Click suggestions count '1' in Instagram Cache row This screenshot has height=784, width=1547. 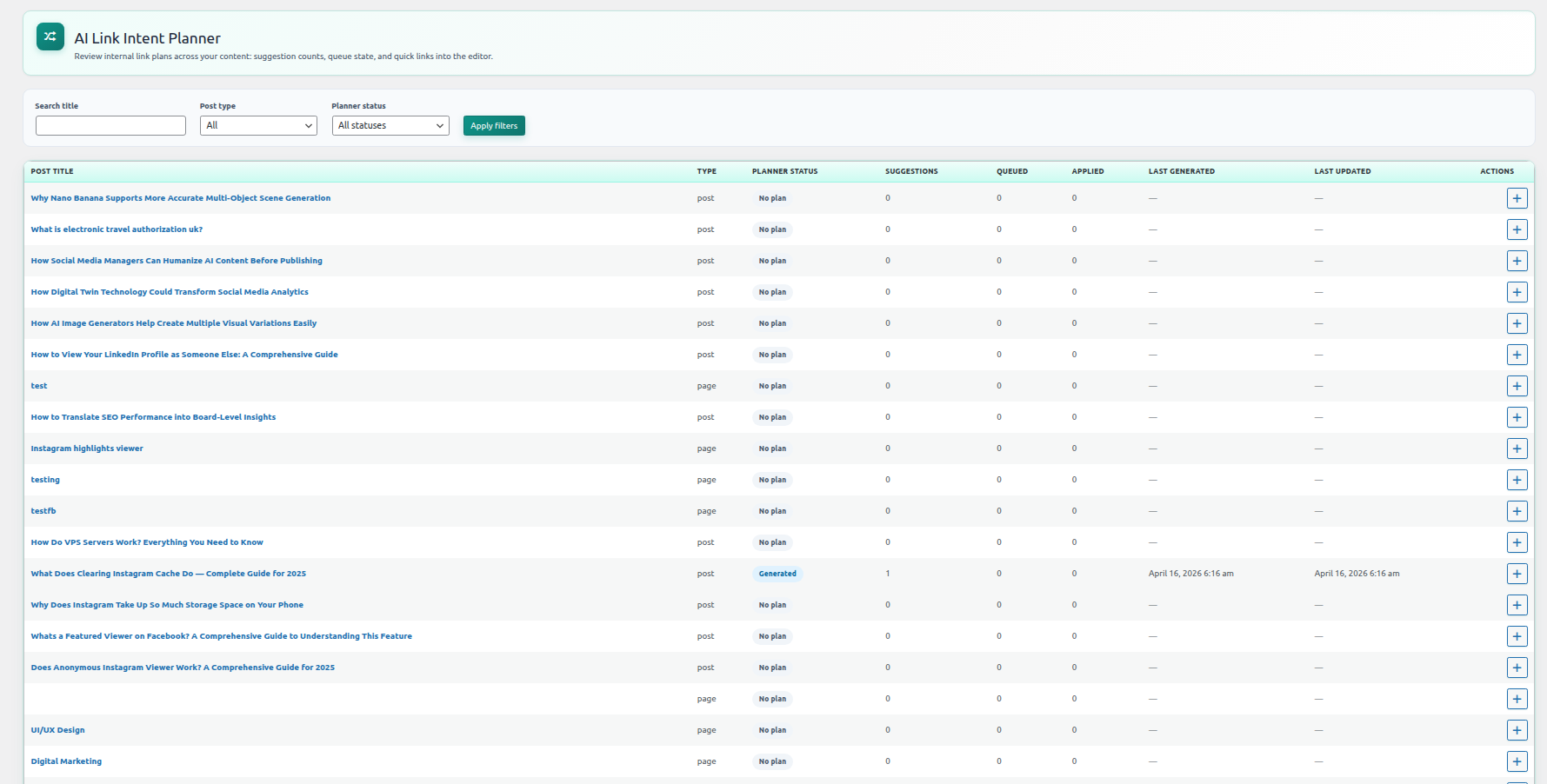pyautogui.click(x=888, y=574)
